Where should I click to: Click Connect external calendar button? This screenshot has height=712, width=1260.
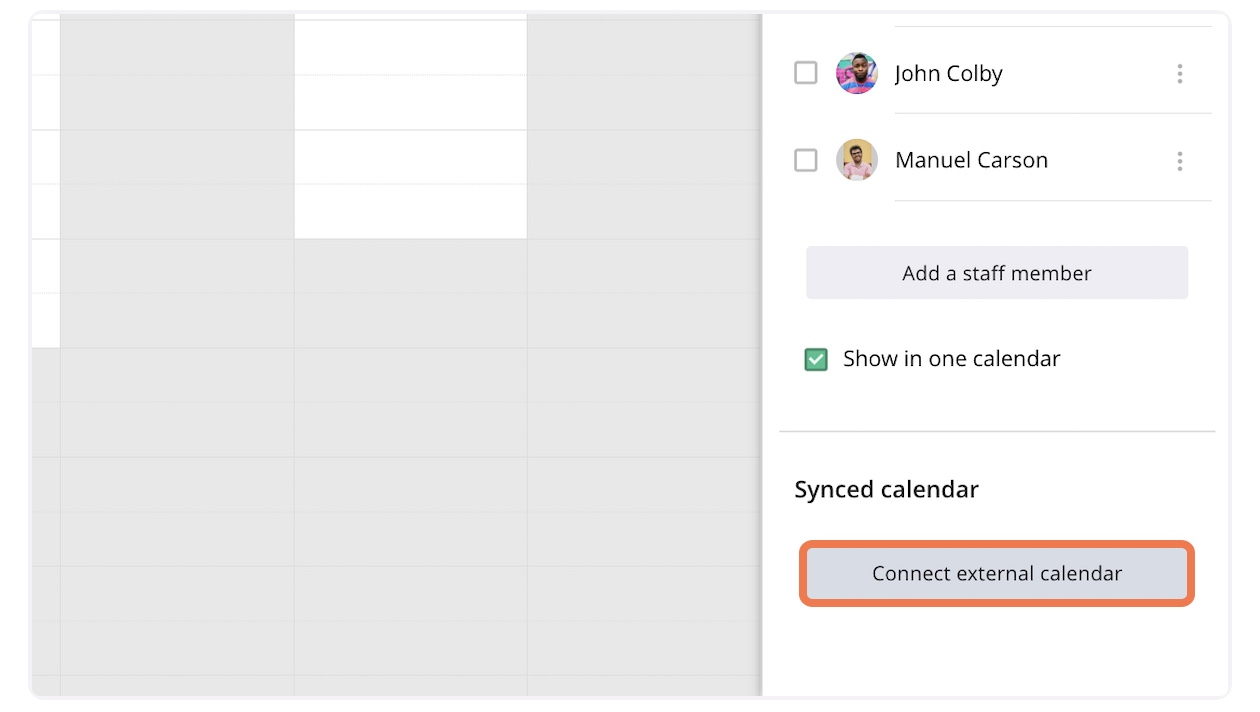tap(997, 574)
